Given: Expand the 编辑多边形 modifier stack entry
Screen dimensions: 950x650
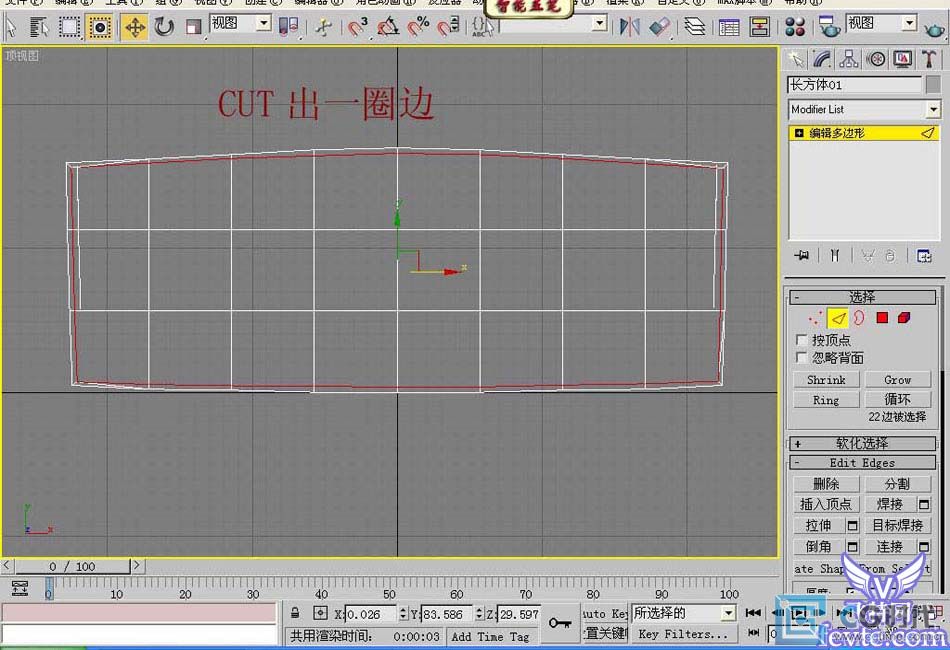Looking at the screenshot, I should point(799,133).
